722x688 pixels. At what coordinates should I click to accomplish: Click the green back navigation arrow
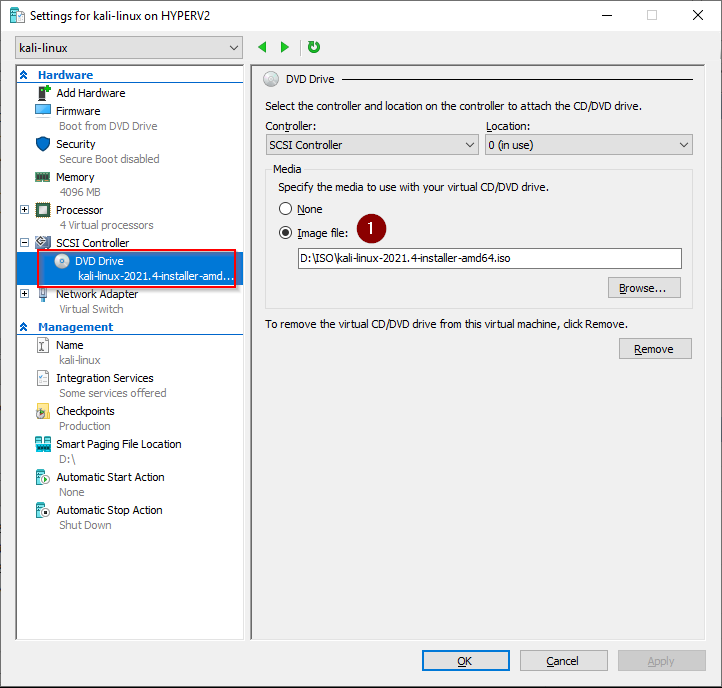coord(263,47)
